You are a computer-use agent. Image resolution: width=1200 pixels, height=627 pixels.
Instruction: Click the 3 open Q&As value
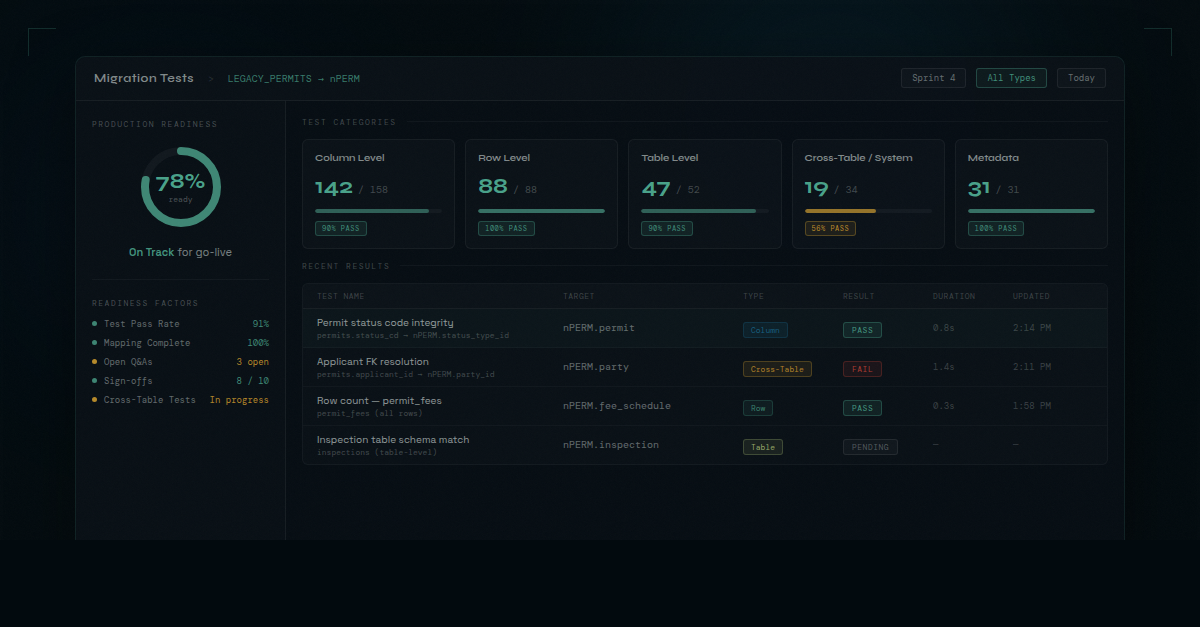pos(253,362)
